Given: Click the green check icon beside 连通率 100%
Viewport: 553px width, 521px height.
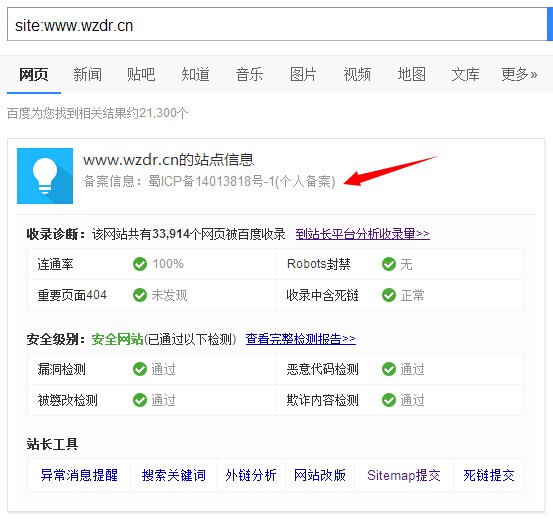Looking at the screenshot, I should tap(140, 264).
